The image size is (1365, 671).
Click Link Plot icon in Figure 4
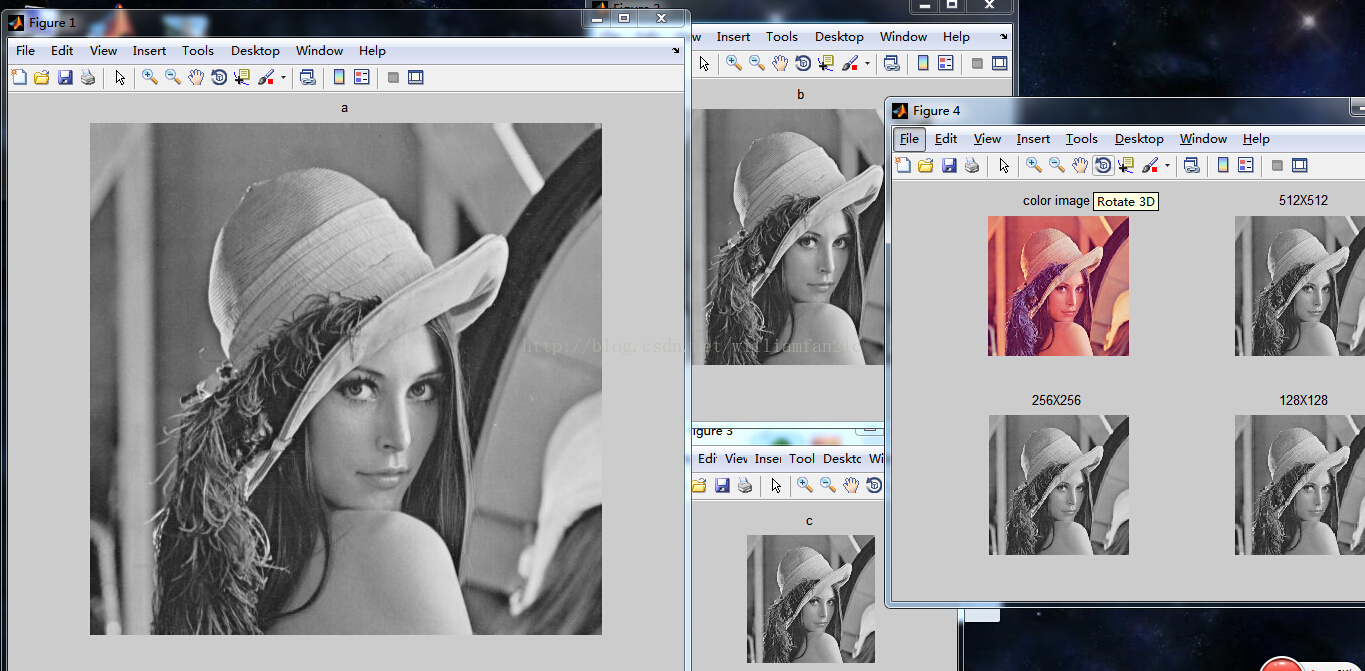pyautogui.click(x=1191, y=165)
